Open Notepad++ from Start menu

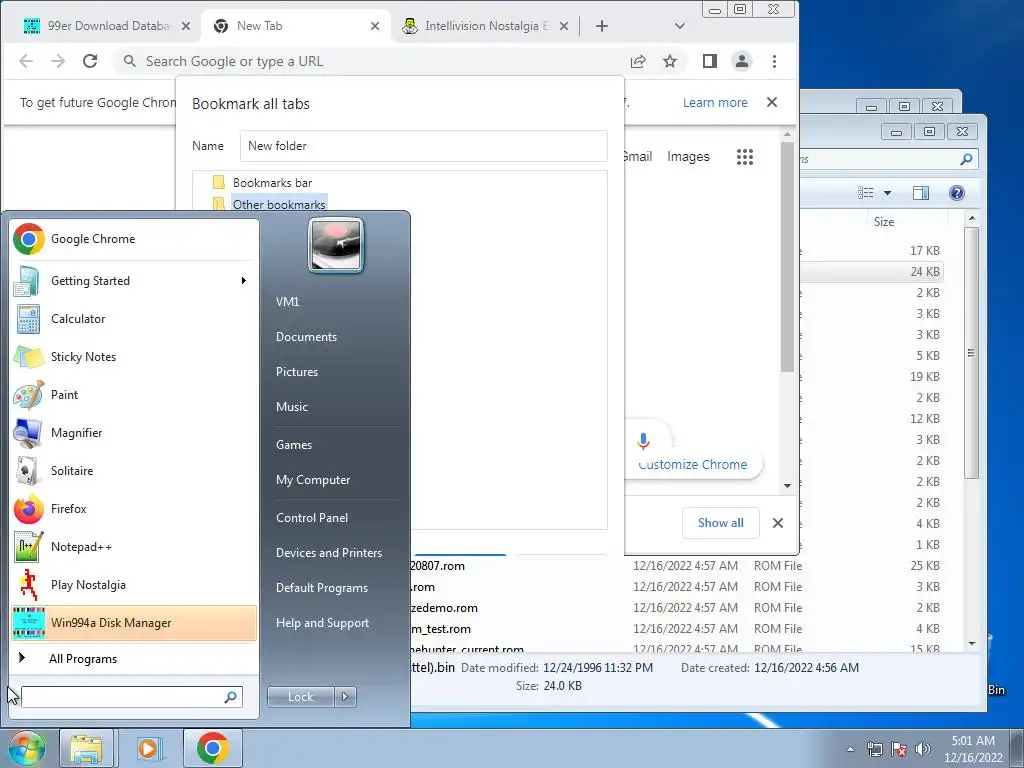134,547
